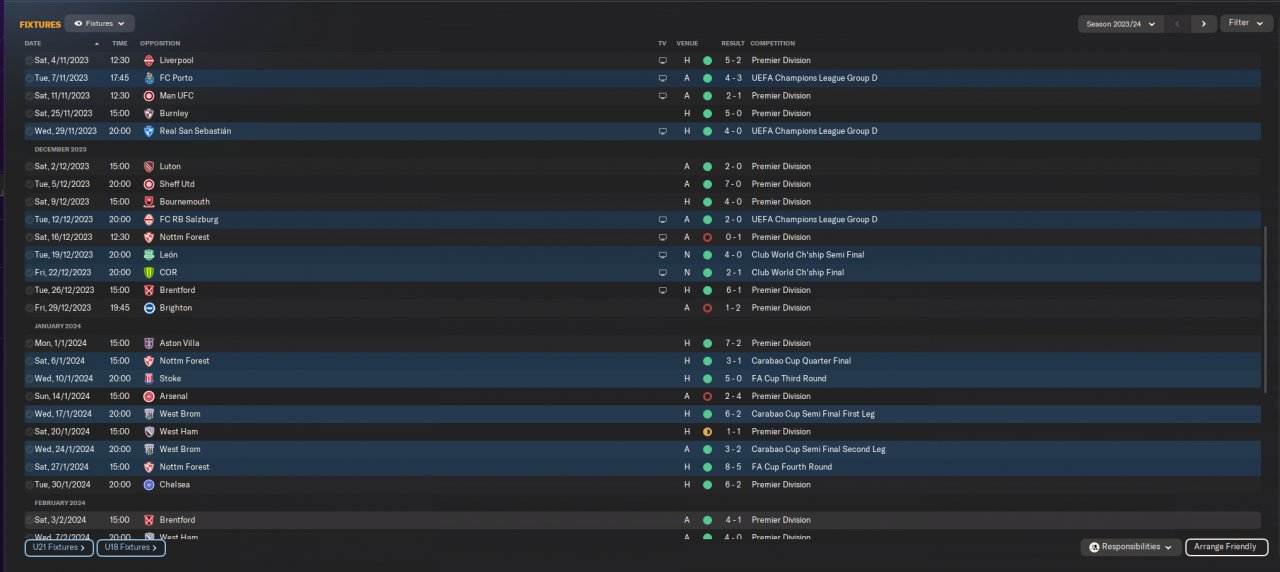Click the amber draw indicator on West Ham row
Image resolution: width=1280 pixels, height=572 pixels.
(707, 432)
